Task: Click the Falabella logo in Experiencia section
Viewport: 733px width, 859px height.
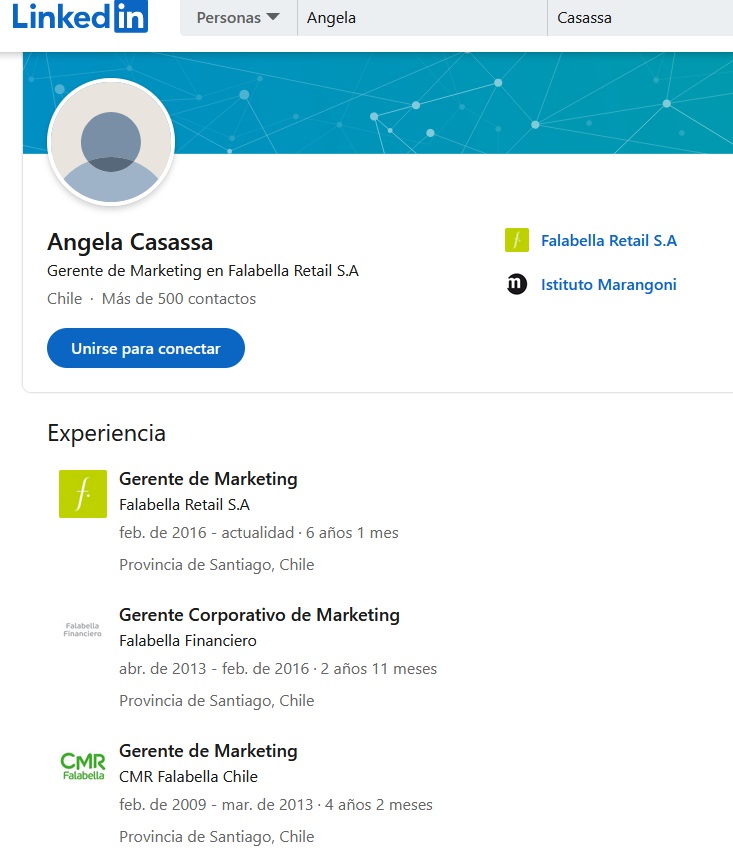Action: pos(83,494)
